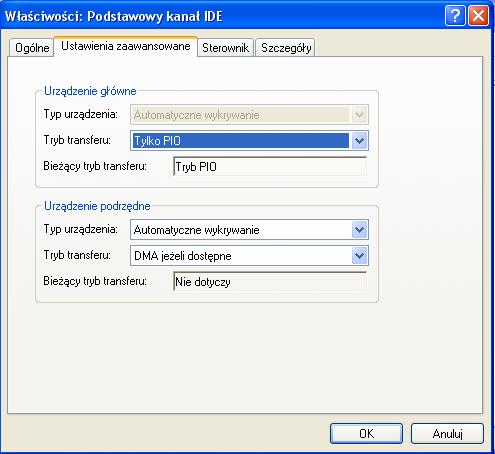Screen dimensions: 495x454
Task: Click the Urządzenie główne group label
Action: point(90,91)
